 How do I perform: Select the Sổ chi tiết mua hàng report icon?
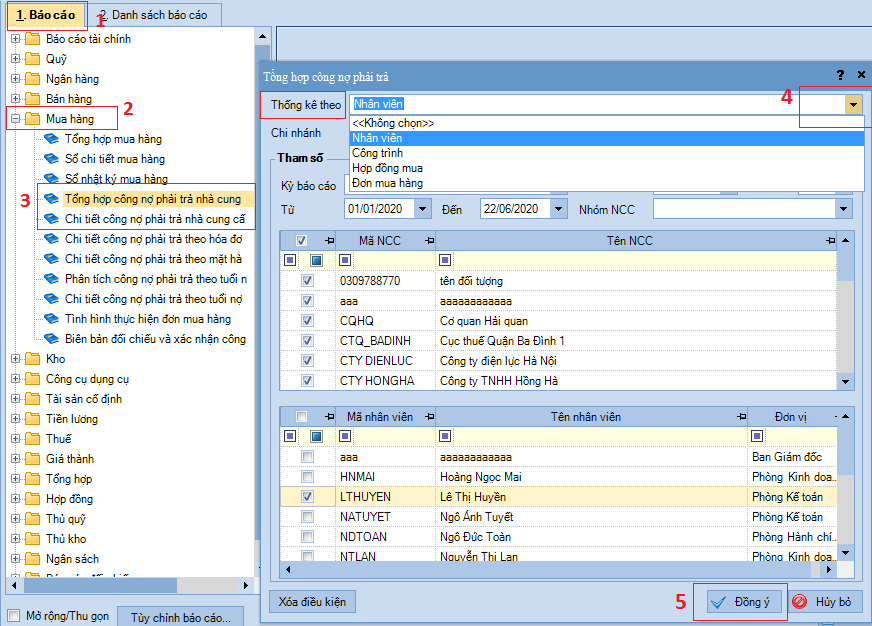[51, 158]
